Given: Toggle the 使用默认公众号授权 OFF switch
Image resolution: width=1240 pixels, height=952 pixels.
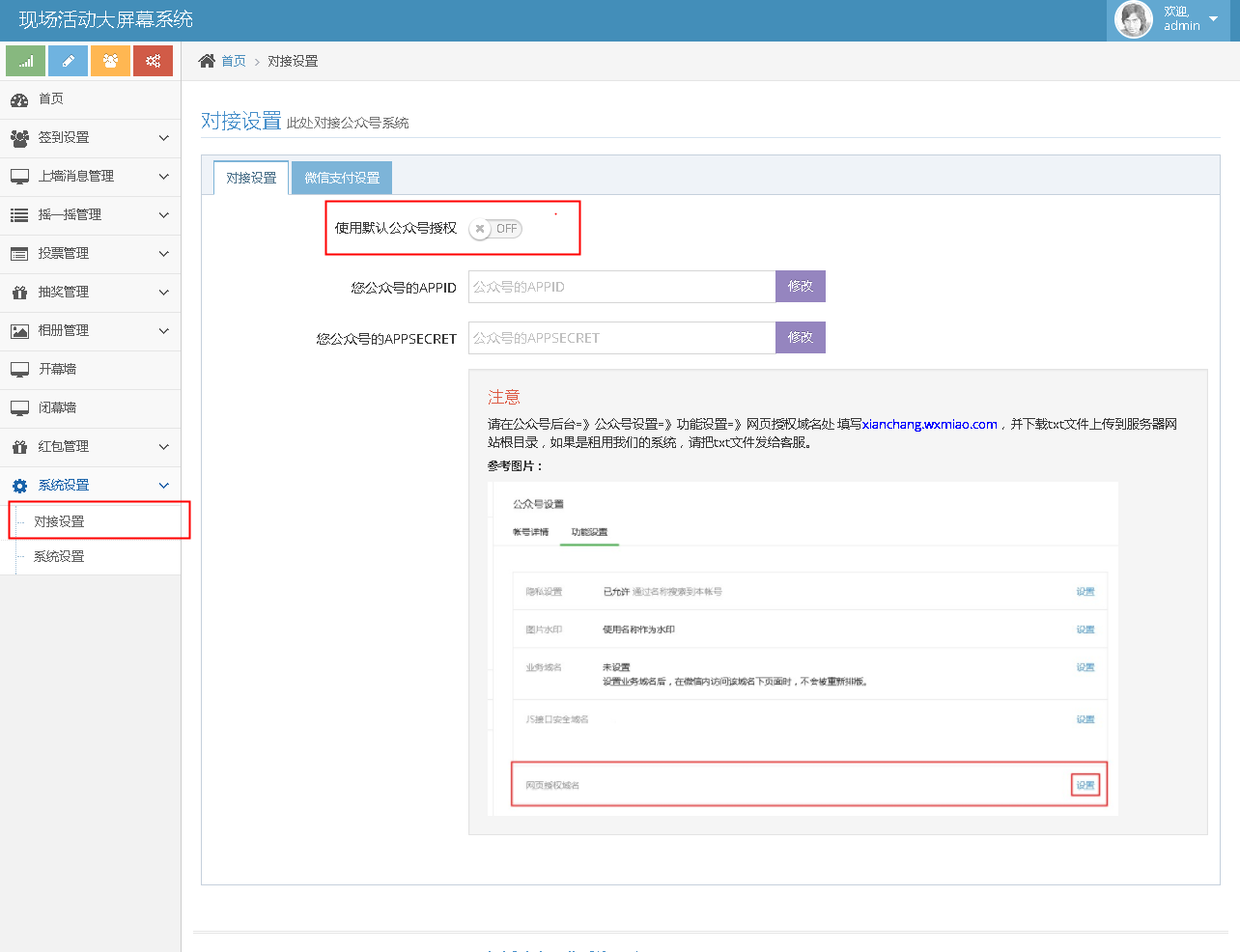Looking at the screenshot, I should tap(495, 229).
